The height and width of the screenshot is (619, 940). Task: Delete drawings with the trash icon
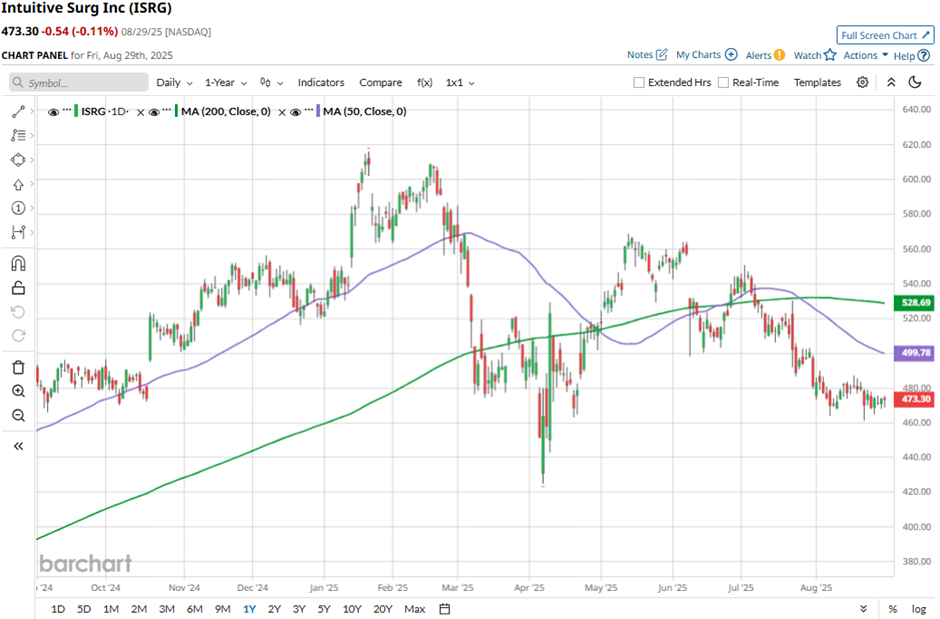[18, 367]
